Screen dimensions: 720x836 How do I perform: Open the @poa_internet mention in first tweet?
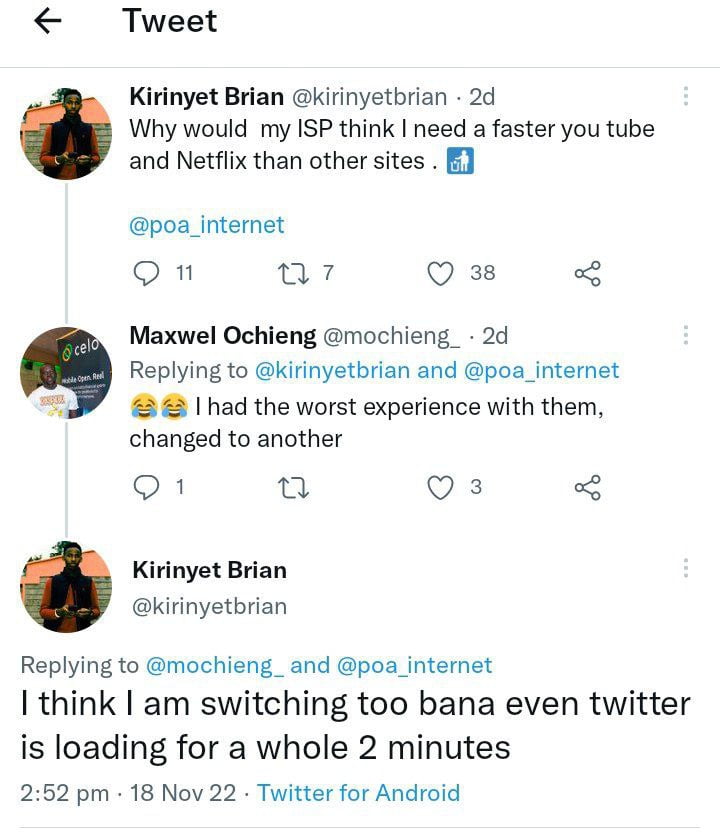pos(207,225)
